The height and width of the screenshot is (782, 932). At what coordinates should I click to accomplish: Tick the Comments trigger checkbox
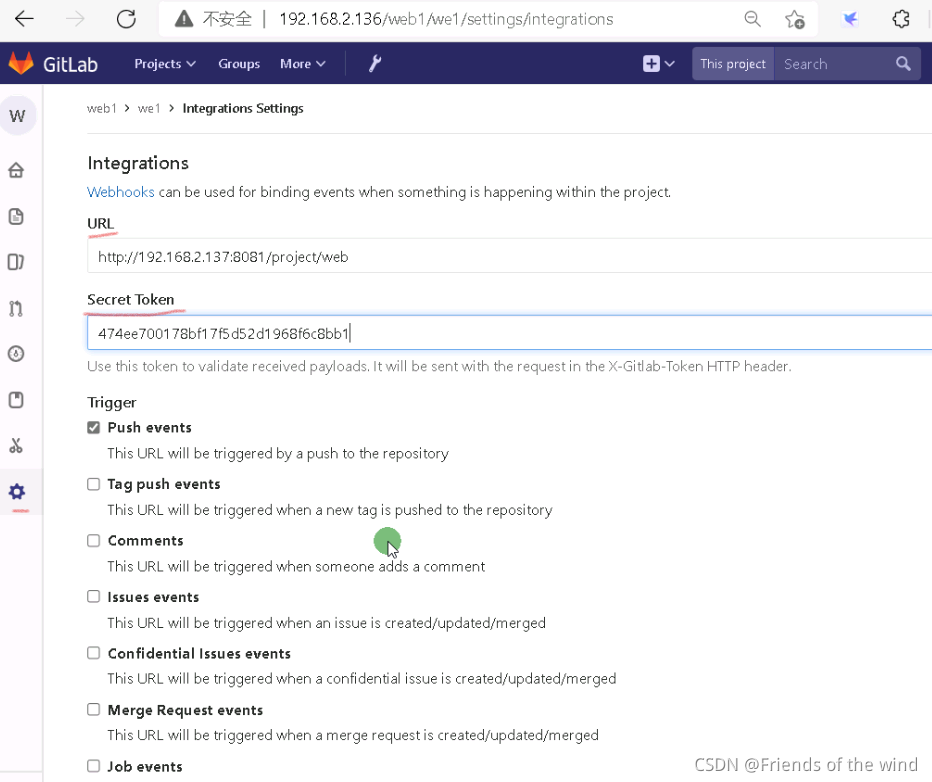click(x=93, y=541)
